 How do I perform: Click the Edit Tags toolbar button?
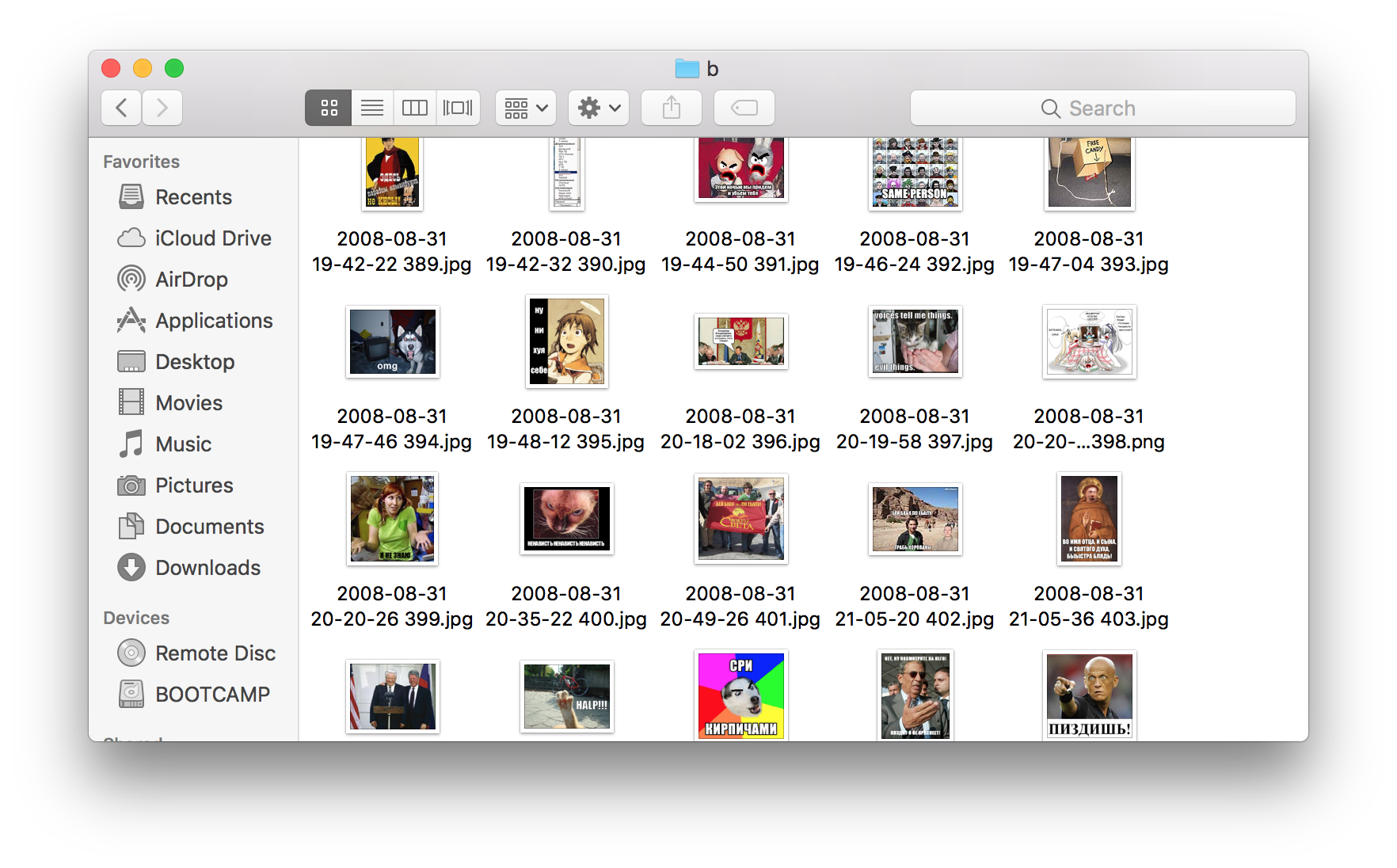coord(744,108)
